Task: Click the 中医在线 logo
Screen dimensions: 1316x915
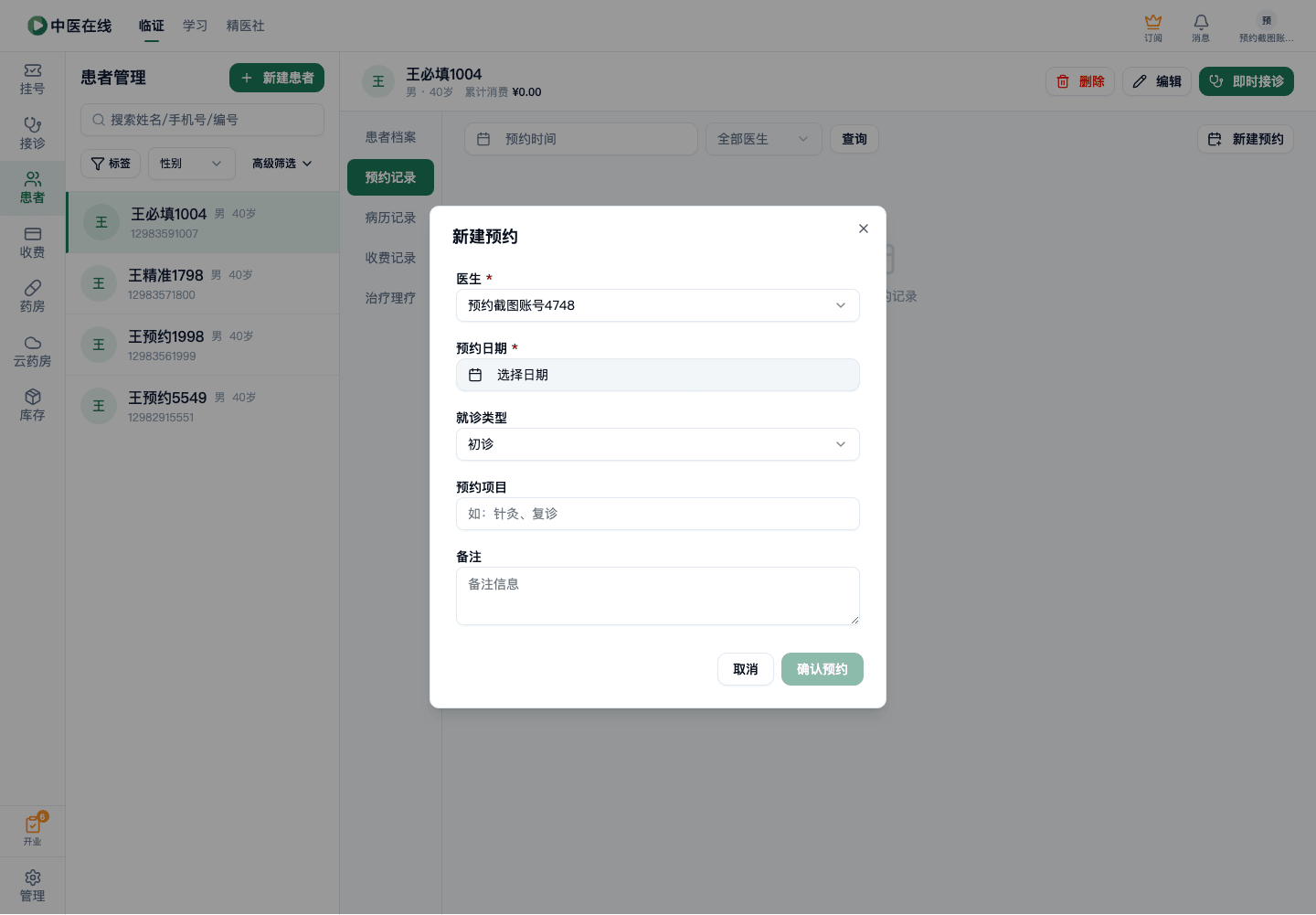Action: pos(69,26)
